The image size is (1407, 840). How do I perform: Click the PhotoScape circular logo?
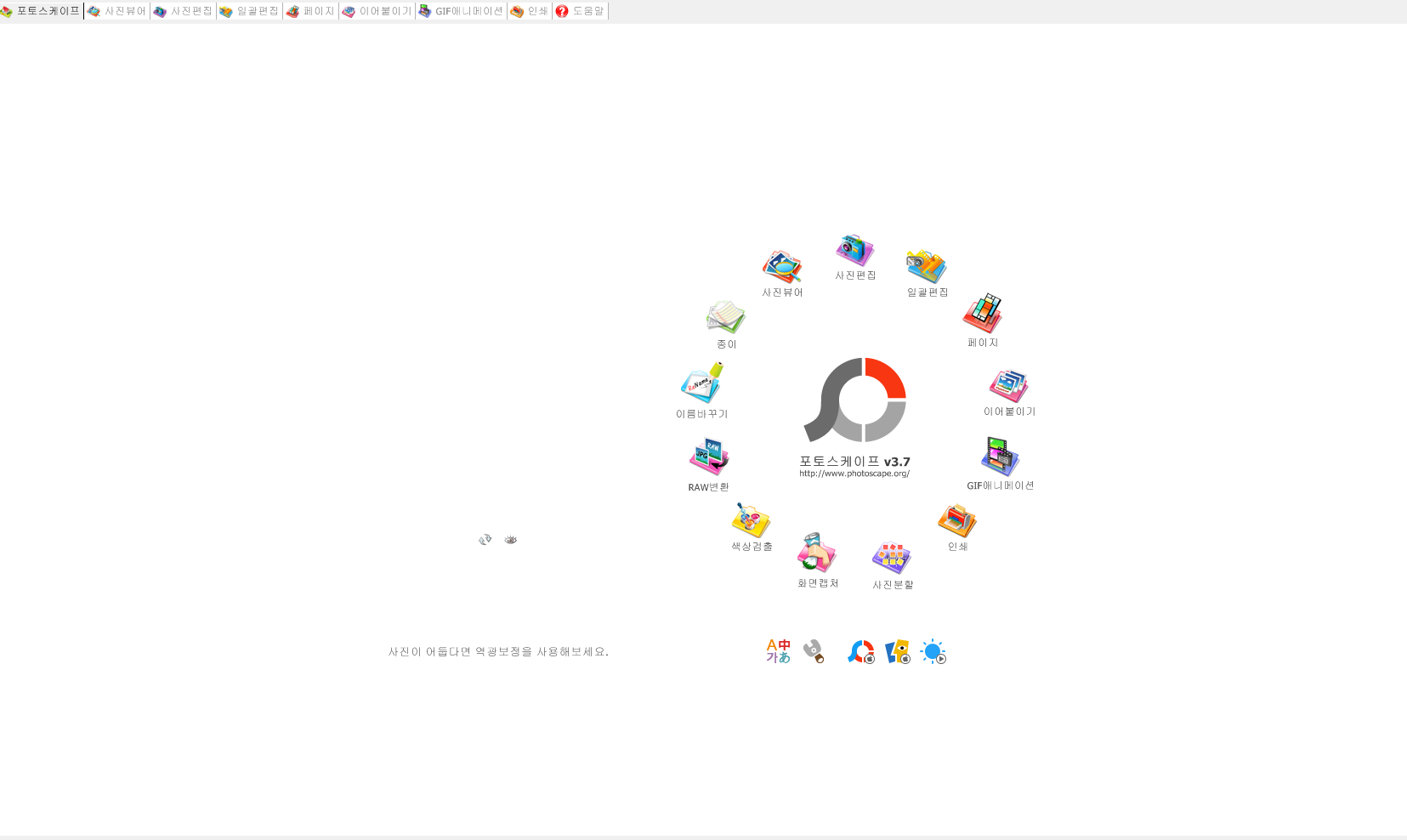pyautogui.click(x=855, y=400)
